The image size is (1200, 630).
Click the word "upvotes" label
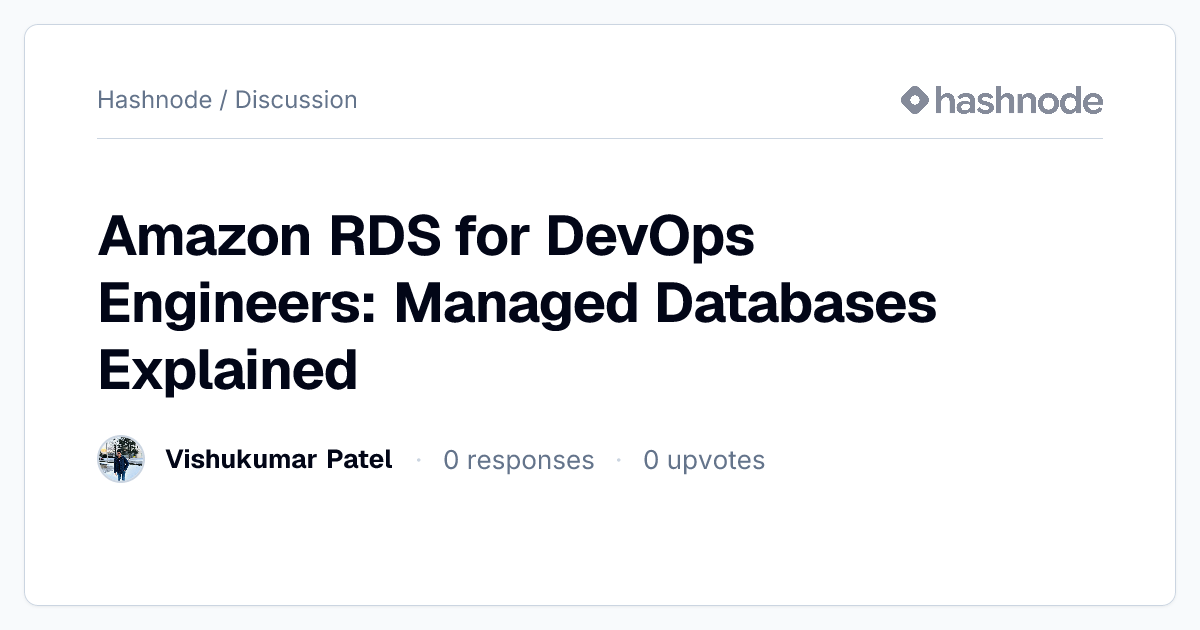click(x=715, y=460)
